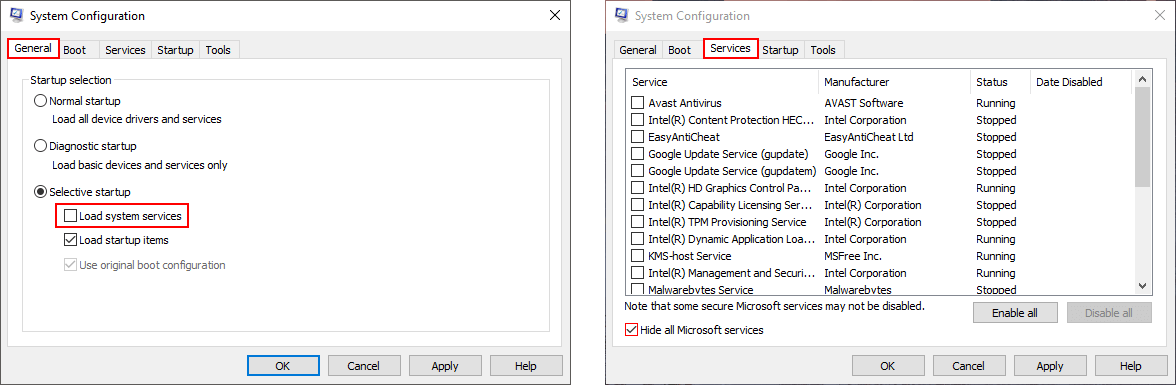Click OK in right Services window

888,366
